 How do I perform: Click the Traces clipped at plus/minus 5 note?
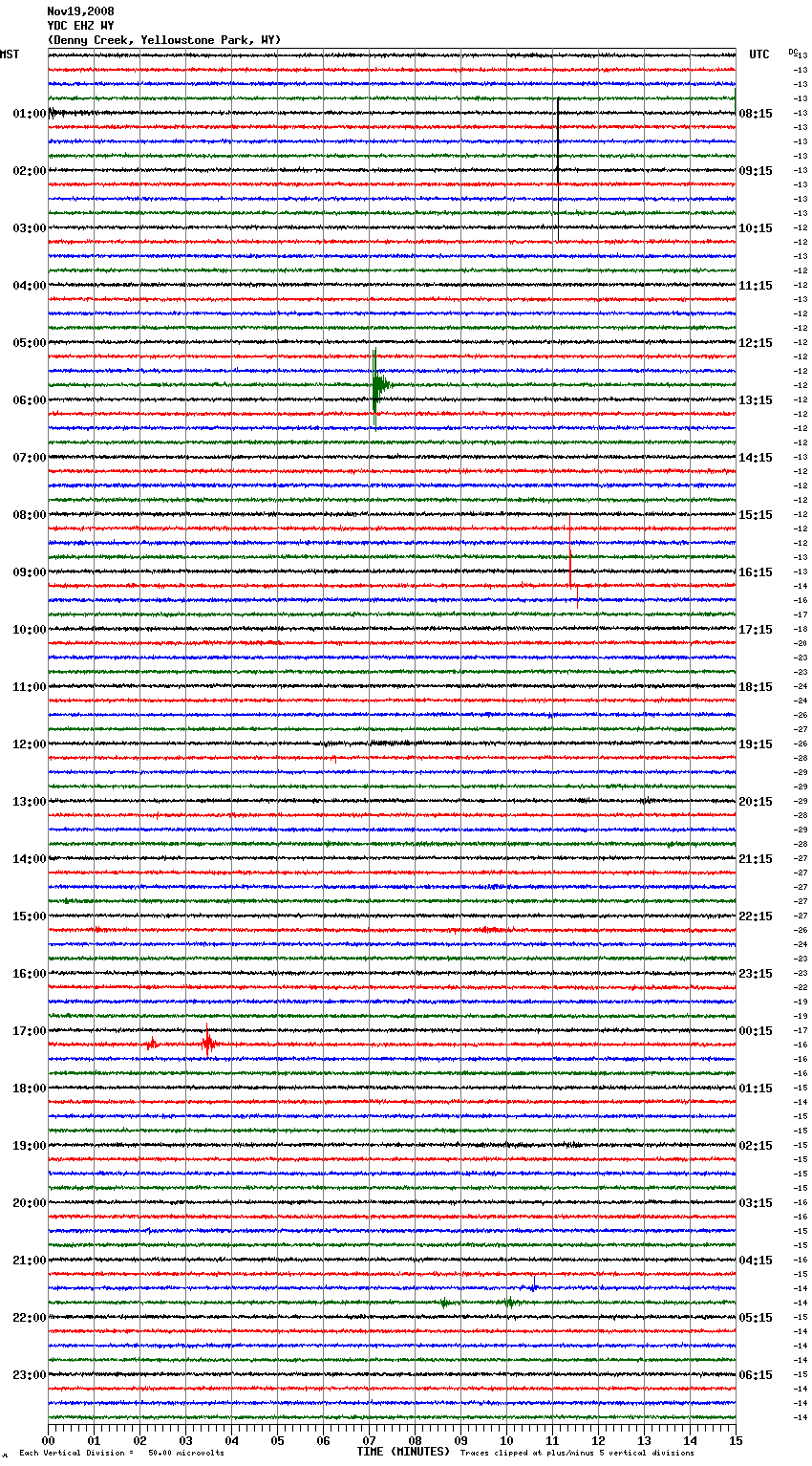pyautogui.click(x=577, y=1454)
